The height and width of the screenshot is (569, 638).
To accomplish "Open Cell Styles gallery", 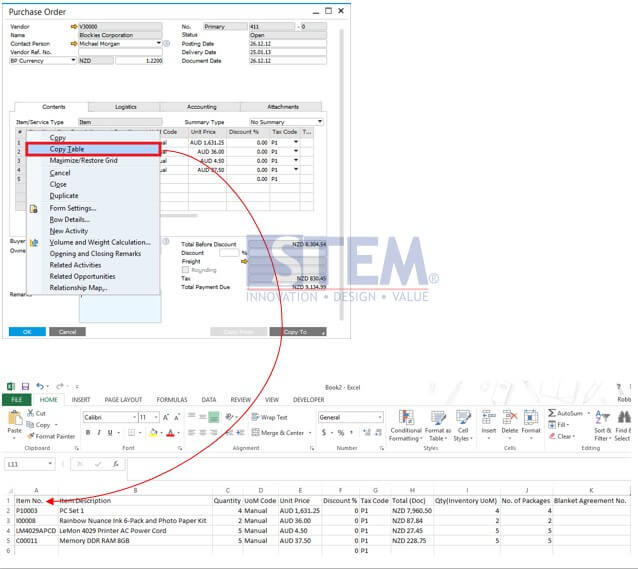I will pos(463,426).
